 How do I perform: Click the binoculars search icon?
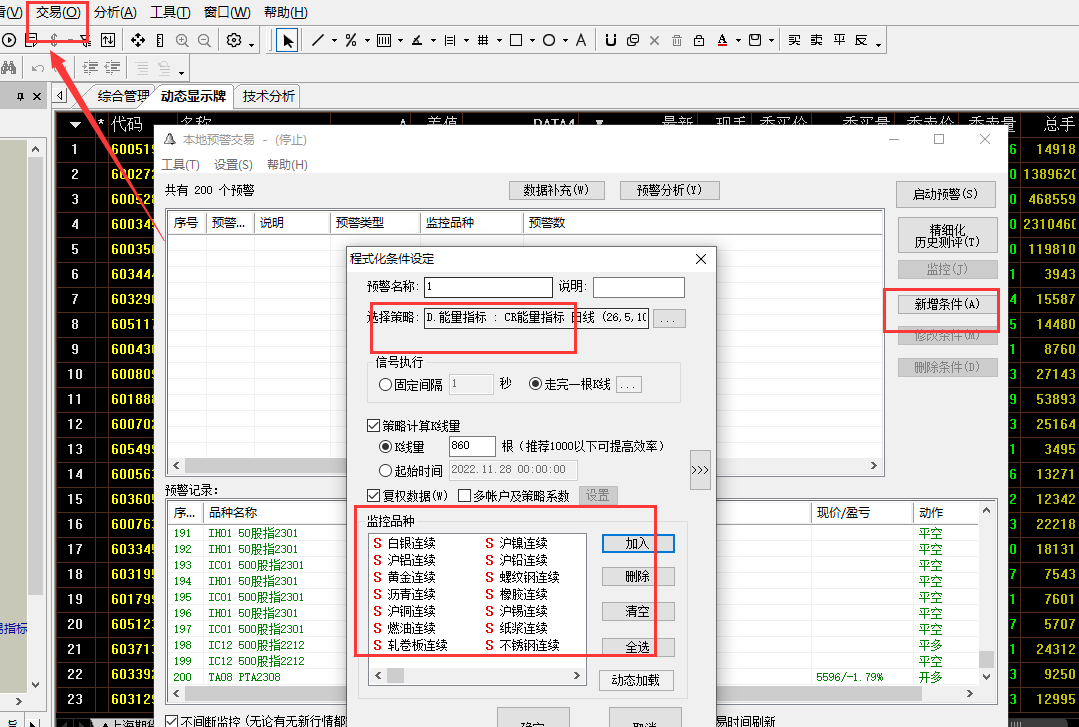pos(8,68)
